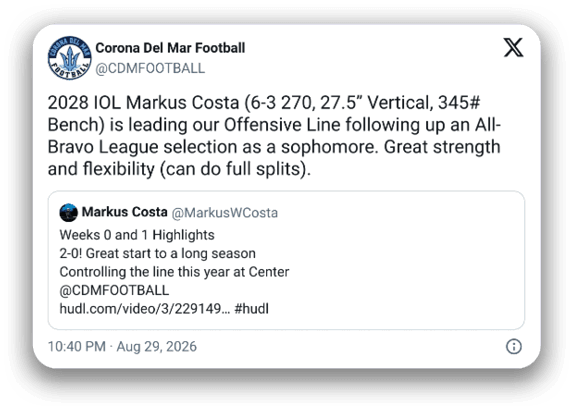Select the Markus Costa display name in quote

(124, 212)
